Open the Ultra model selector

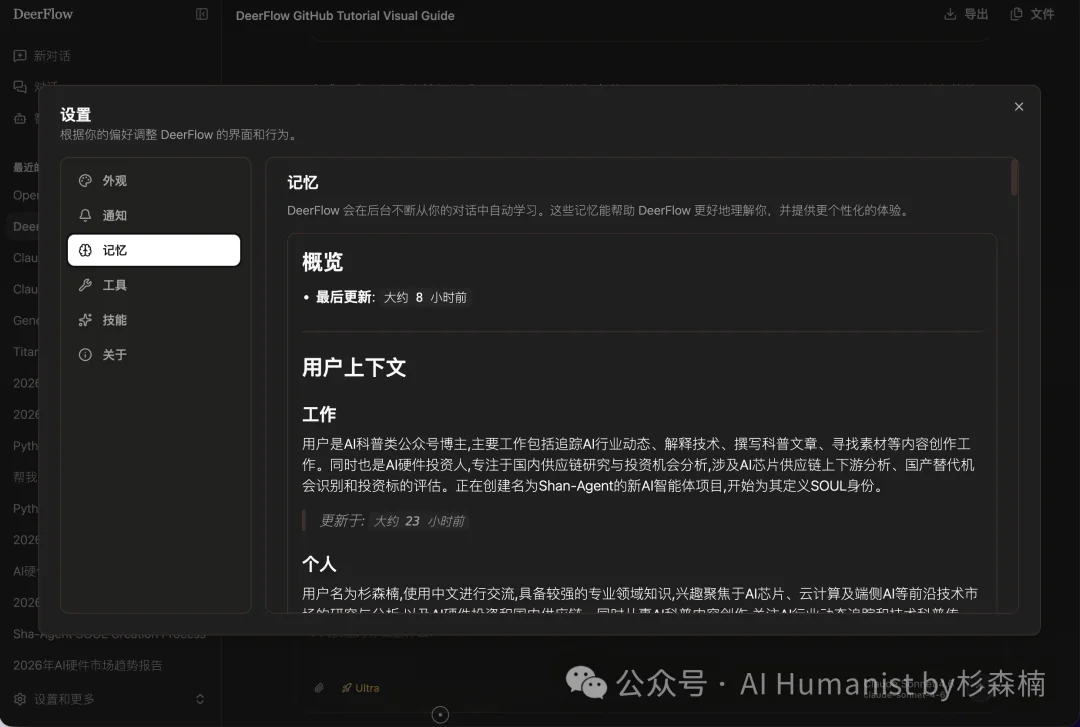[362, 687]
